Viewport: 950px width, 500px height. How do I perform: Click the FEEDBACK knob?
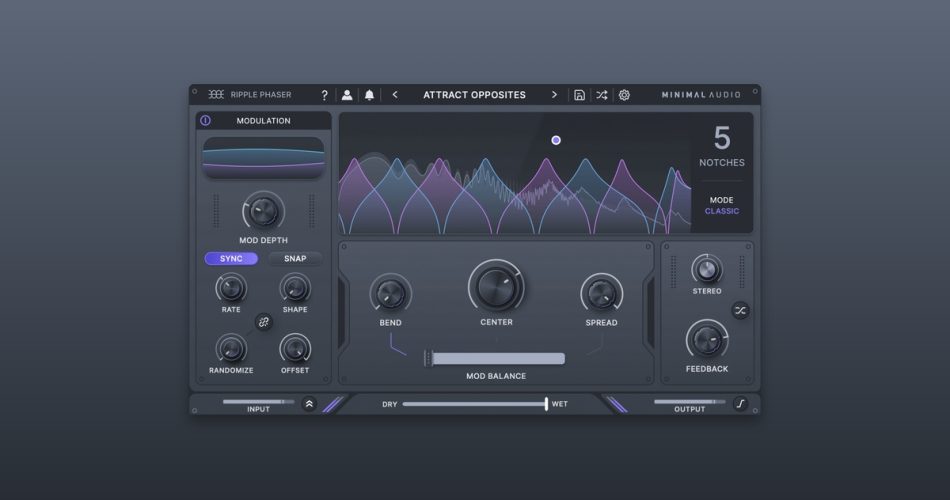pyautogui.click(x=707, y=340)
